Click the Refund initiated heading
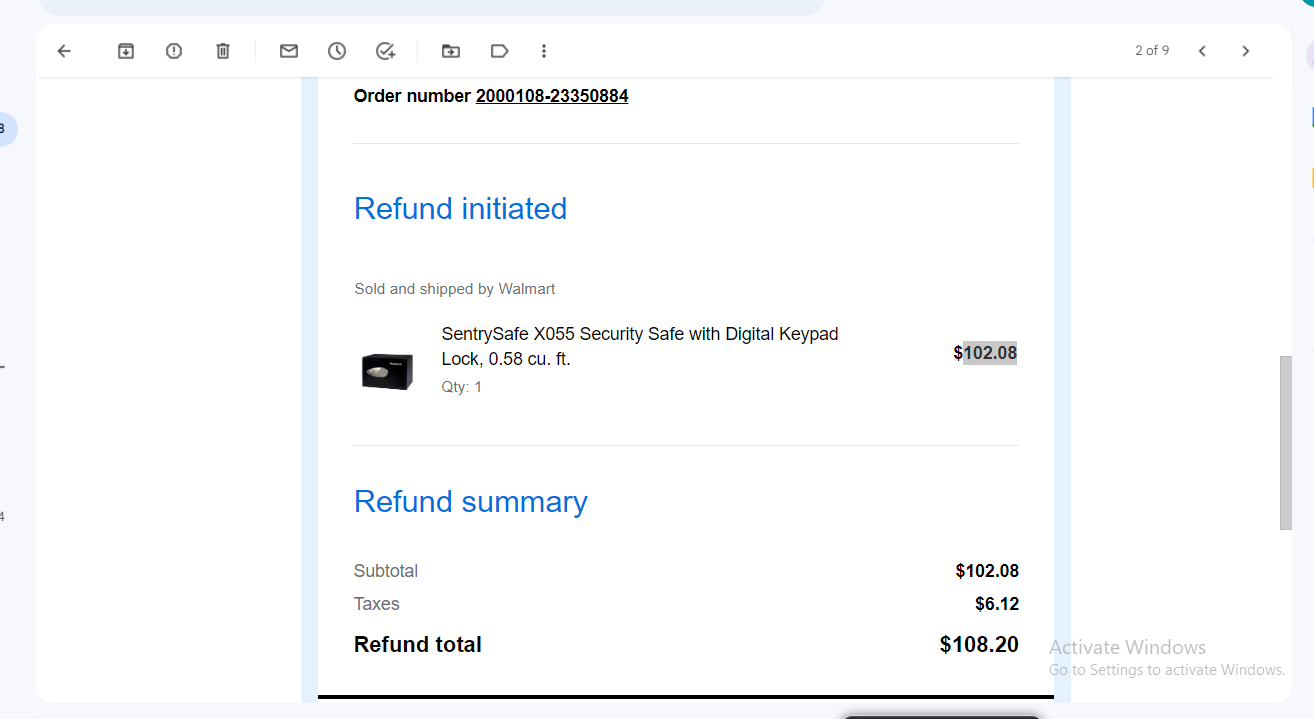 (x=460, y=209)
